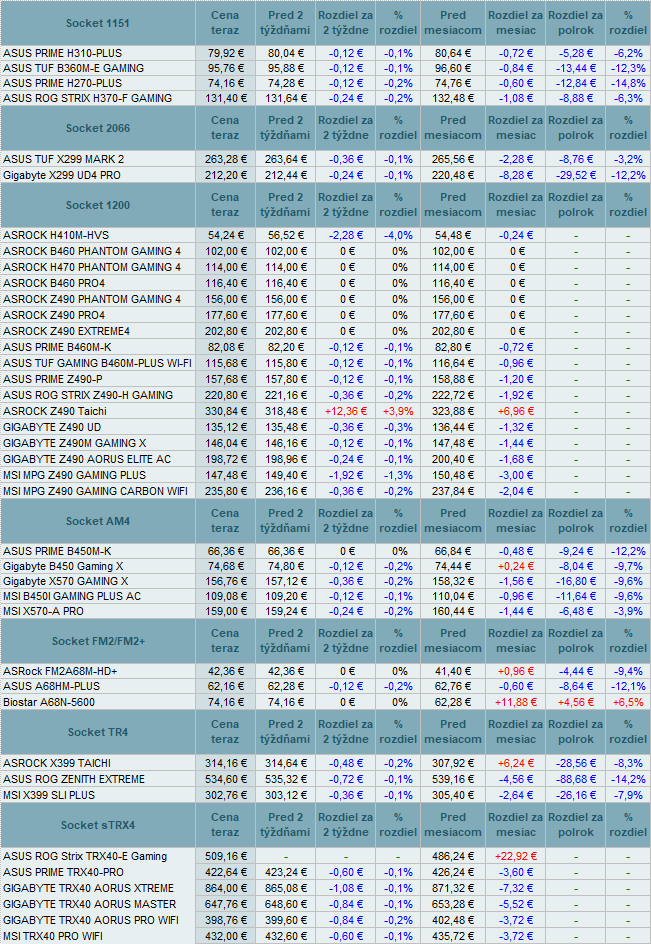Click the -4,0% cell for ASROCK H410M-HVS
Image resolution: width=651 pixels, height=944 pixels.
point(398,235)
